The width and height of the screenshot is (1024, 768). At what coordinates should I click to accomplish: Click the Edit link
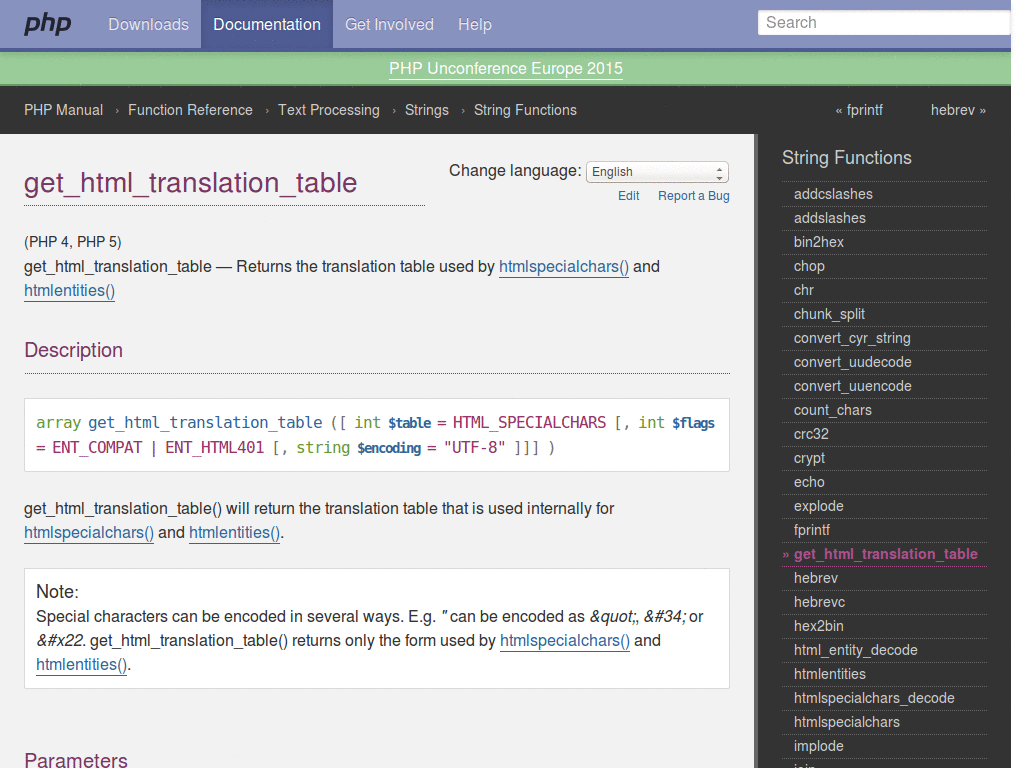628,196
